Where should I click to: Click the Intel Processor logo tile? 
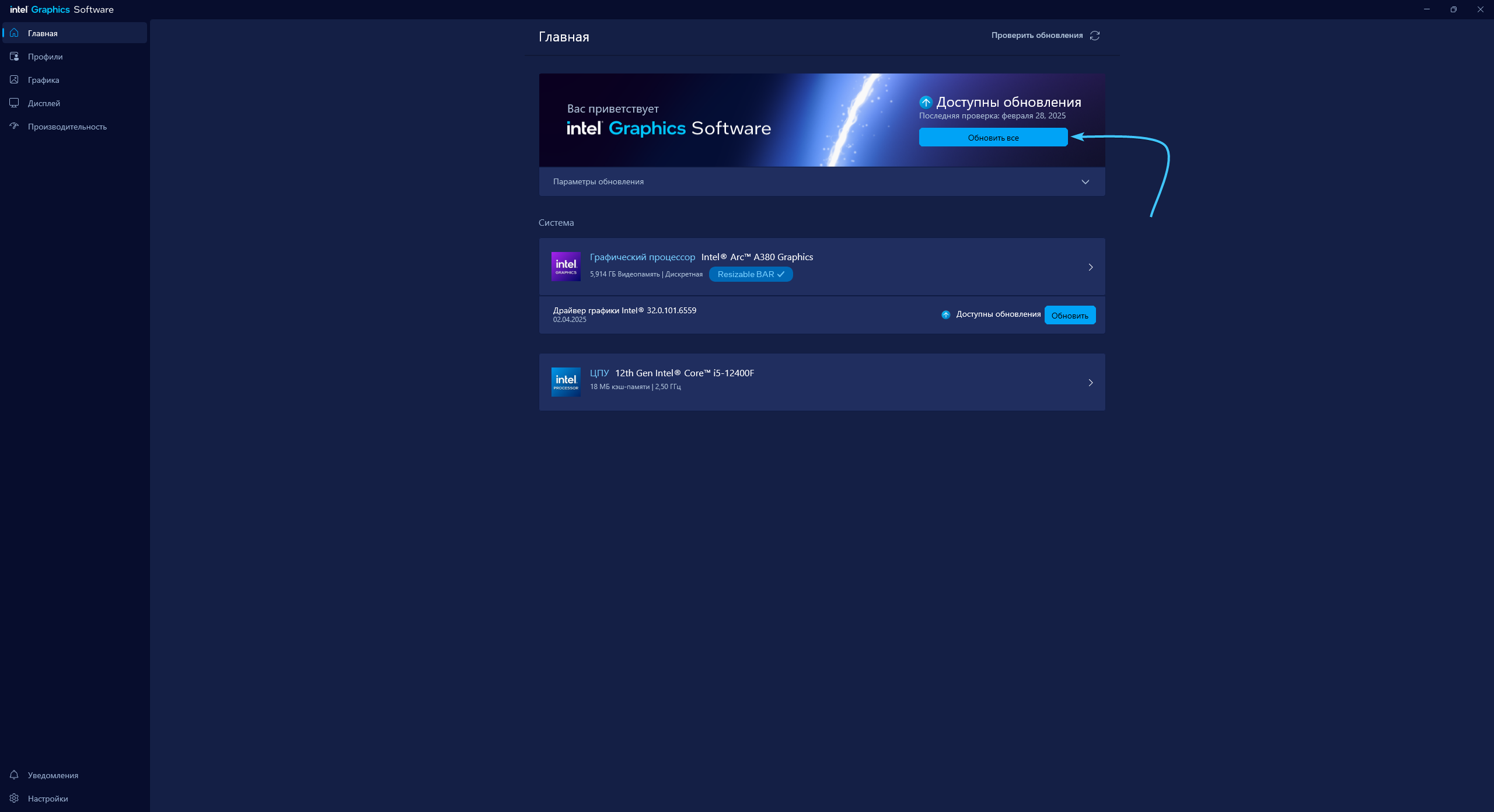click(566, 382)
